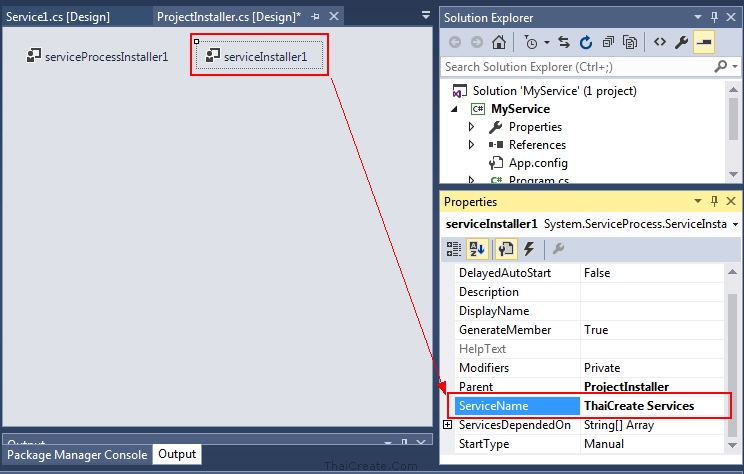The image size is (744, 474).
Task: Select the ProjectInstaller.cs [Design]* tab
Action: [x=228, y=17]
